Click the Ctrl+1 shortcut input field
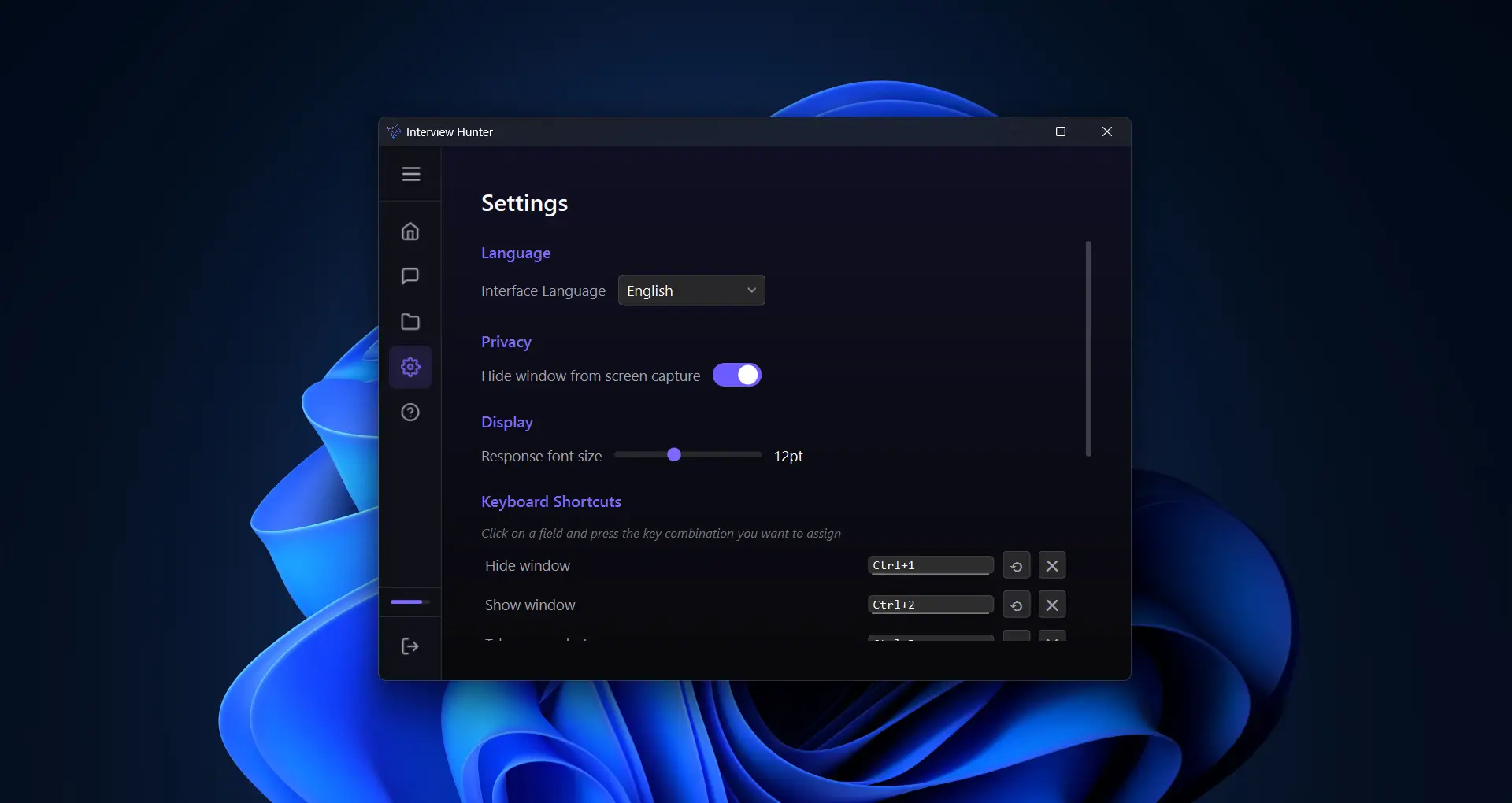The width and height of the screenshot is (1512, 803). (x=930, y=565)
